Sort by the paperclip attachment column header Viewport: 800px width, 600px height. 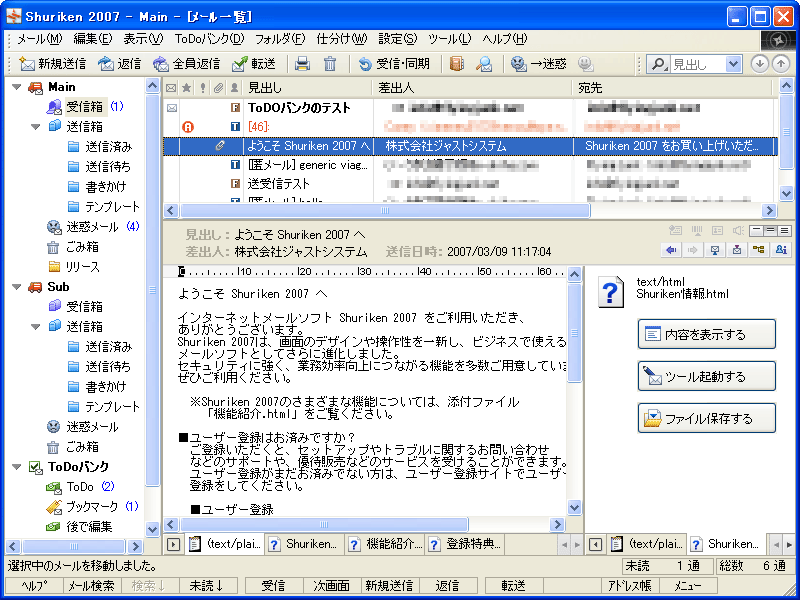(218, 88)
